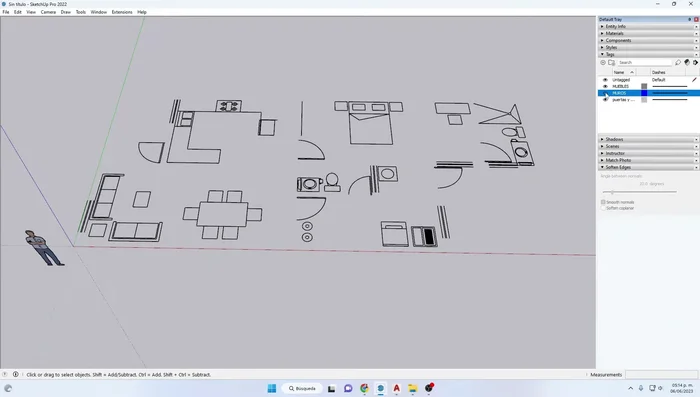Open the chat app icon in the taskbar
Image resolution: width=700 pixels, height=397 pixels.
click(348, 388)
